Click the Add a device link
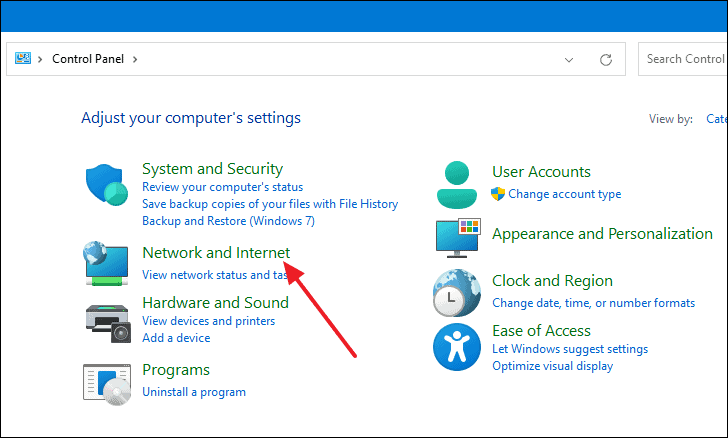Viewport: 728px width, 438px height. 176,338
